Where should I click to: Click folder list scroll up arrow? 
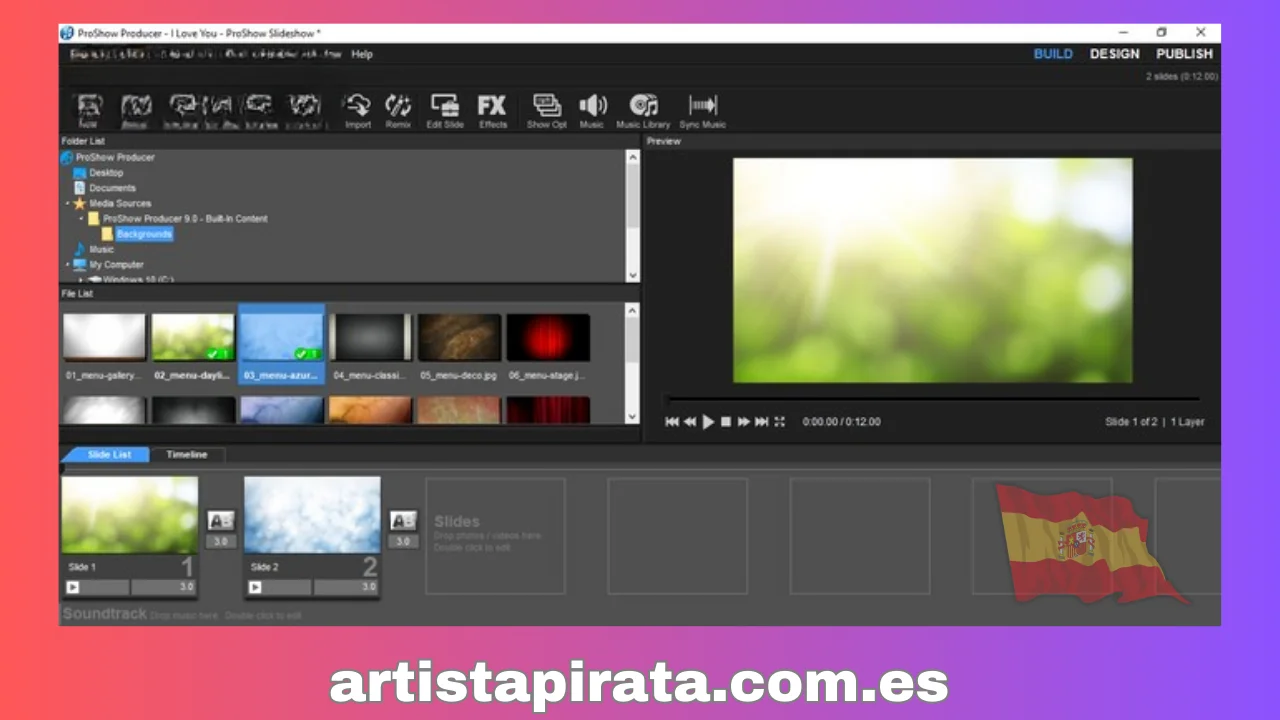632,157
